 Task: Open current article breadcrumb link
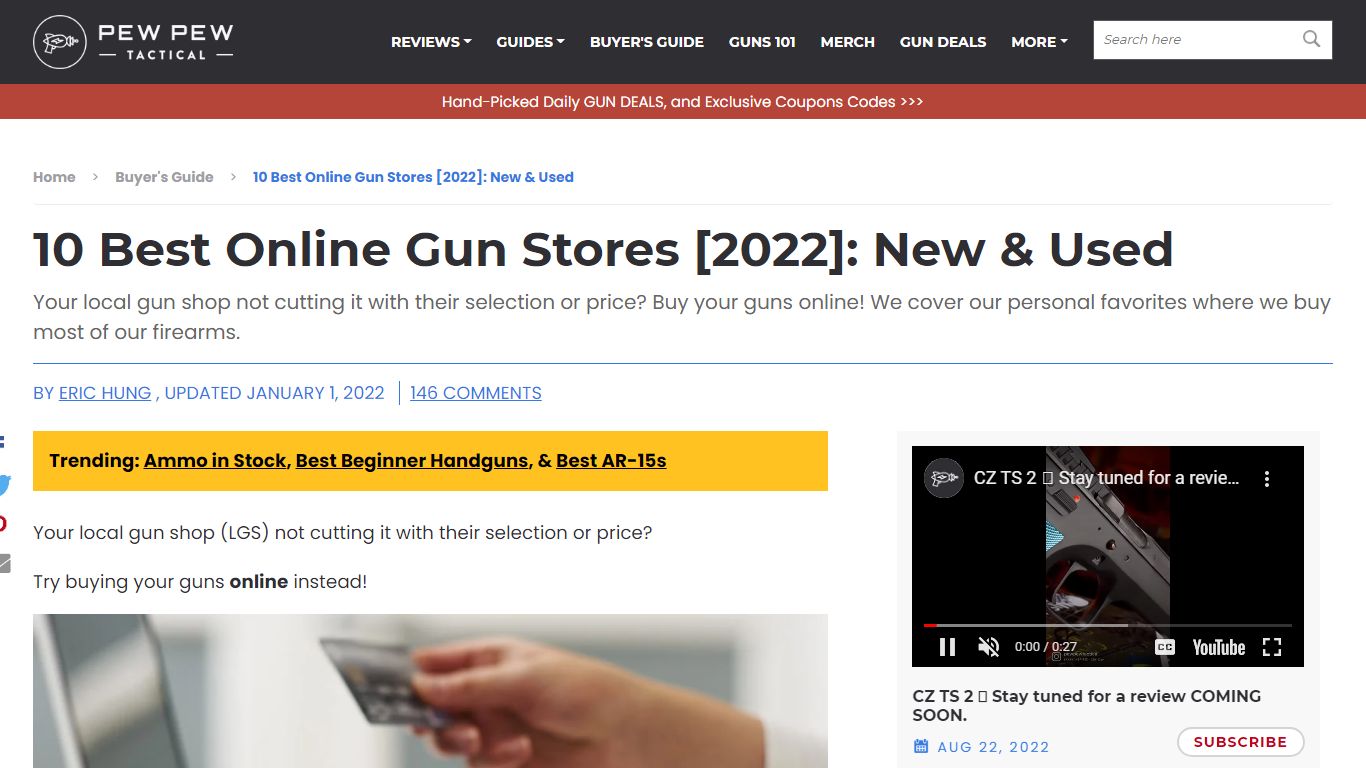413,177
